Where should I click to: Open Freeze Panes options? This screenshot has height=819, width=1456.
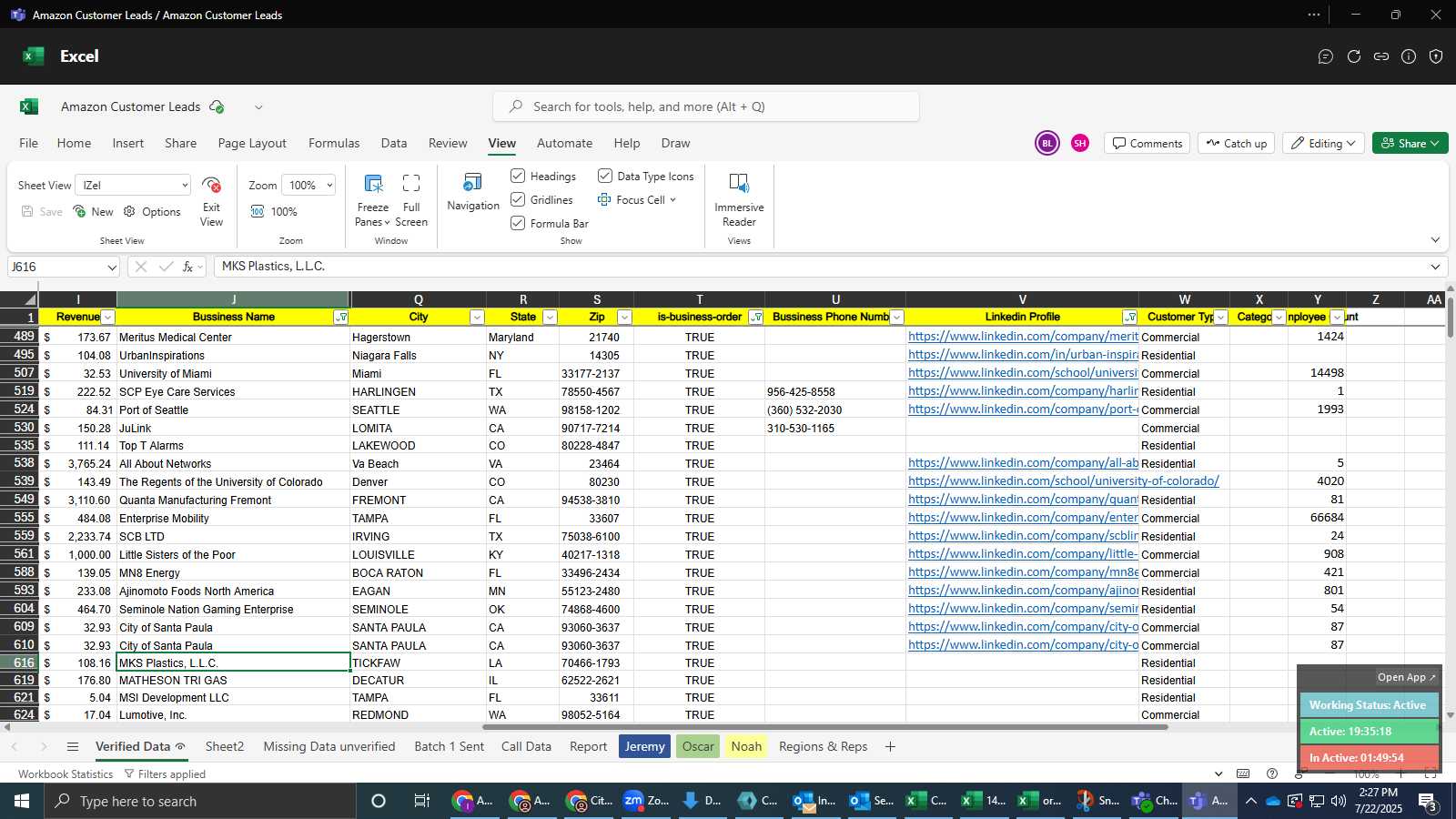[373, 200]
